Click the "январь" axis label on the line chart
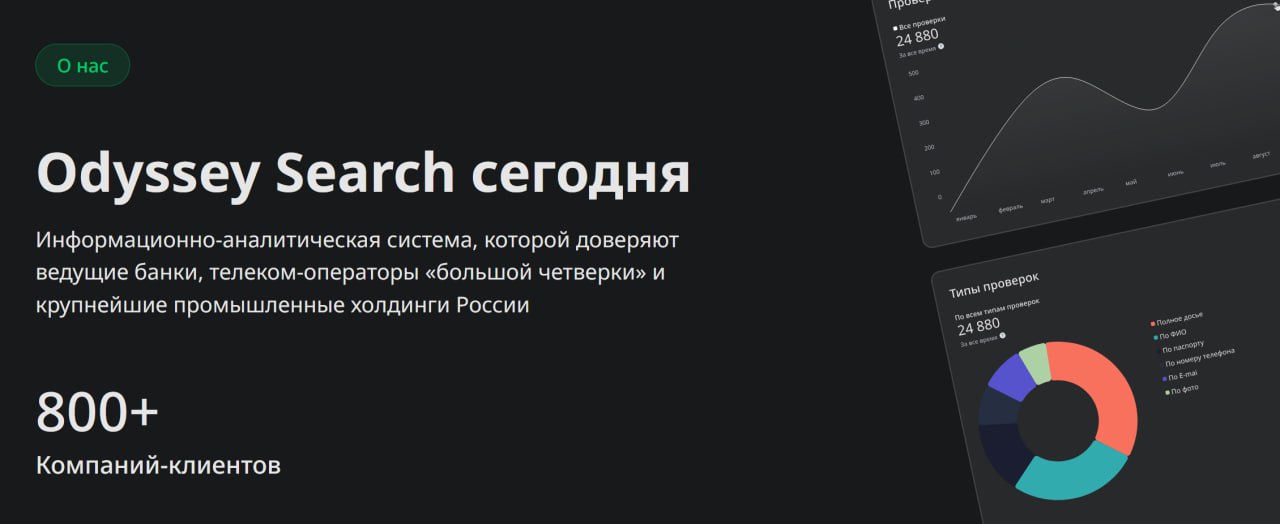The image size is (1280, 524). coord(966,216)
